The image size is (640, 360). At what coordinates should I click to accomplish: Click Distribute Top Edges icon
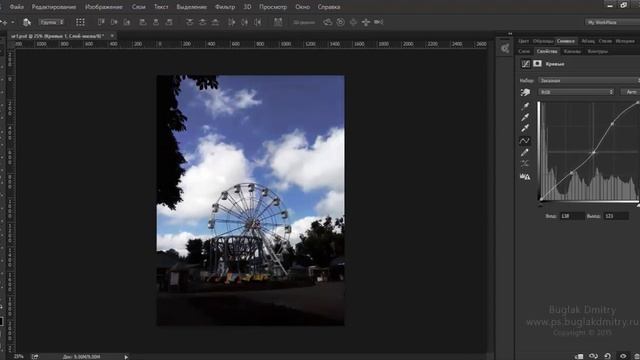(189, 22)
